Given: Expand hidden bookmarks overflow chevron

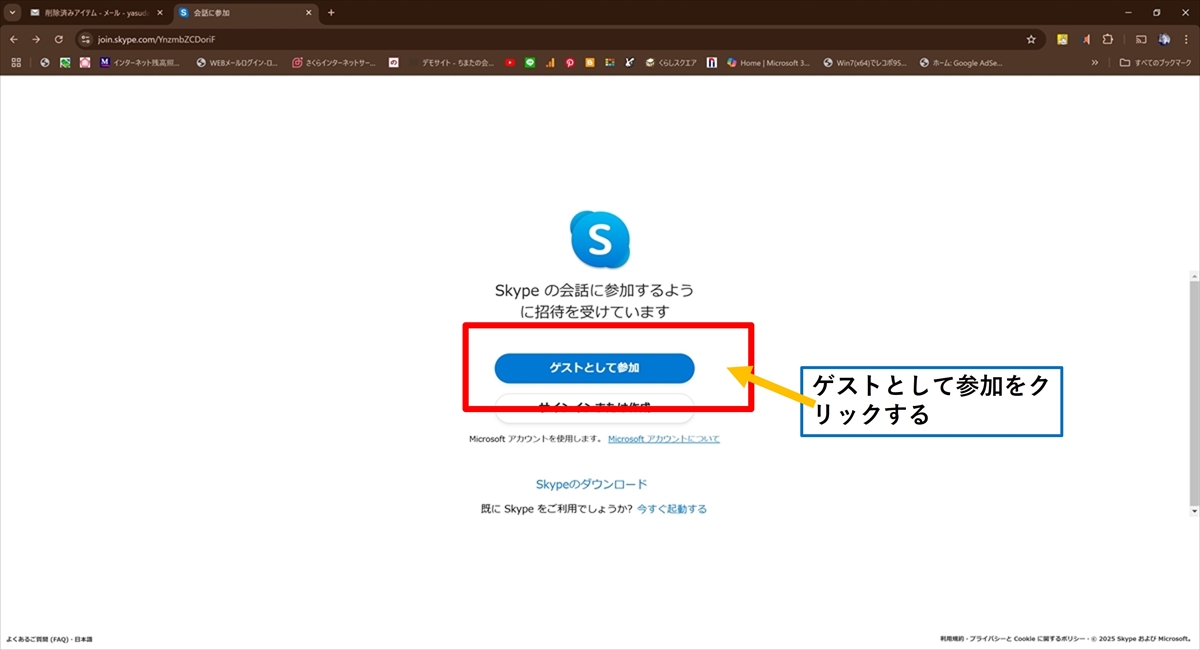Looking at the screenshot, I should (x=1095, y=62).
